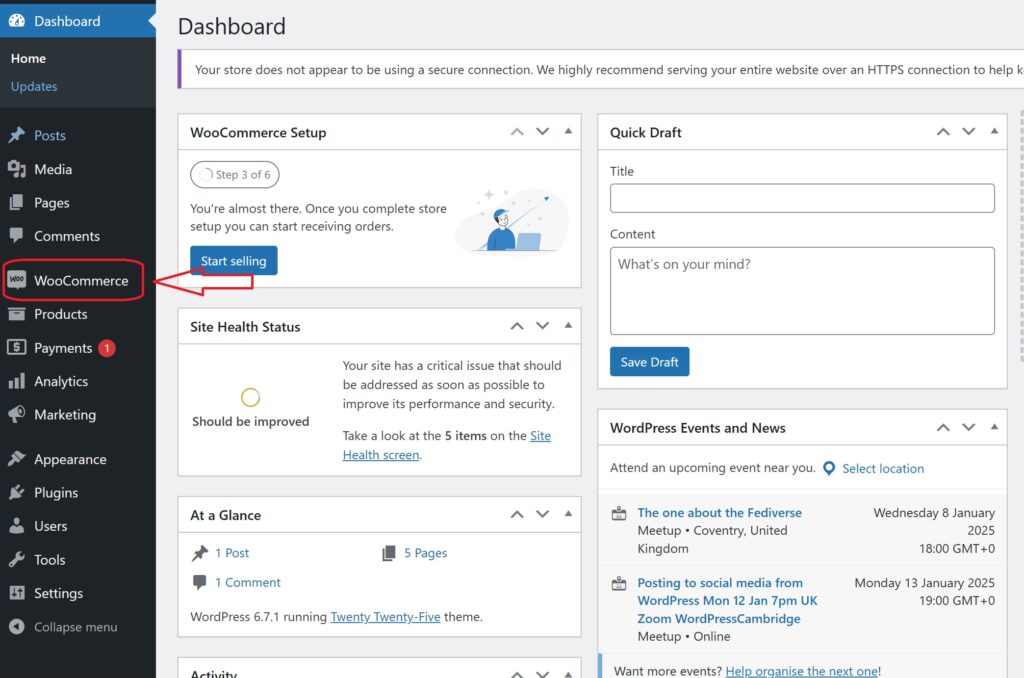Click the location pin icon beside Select location
The height and width of the screenshot is (678, 1024).
click(829, 468)
